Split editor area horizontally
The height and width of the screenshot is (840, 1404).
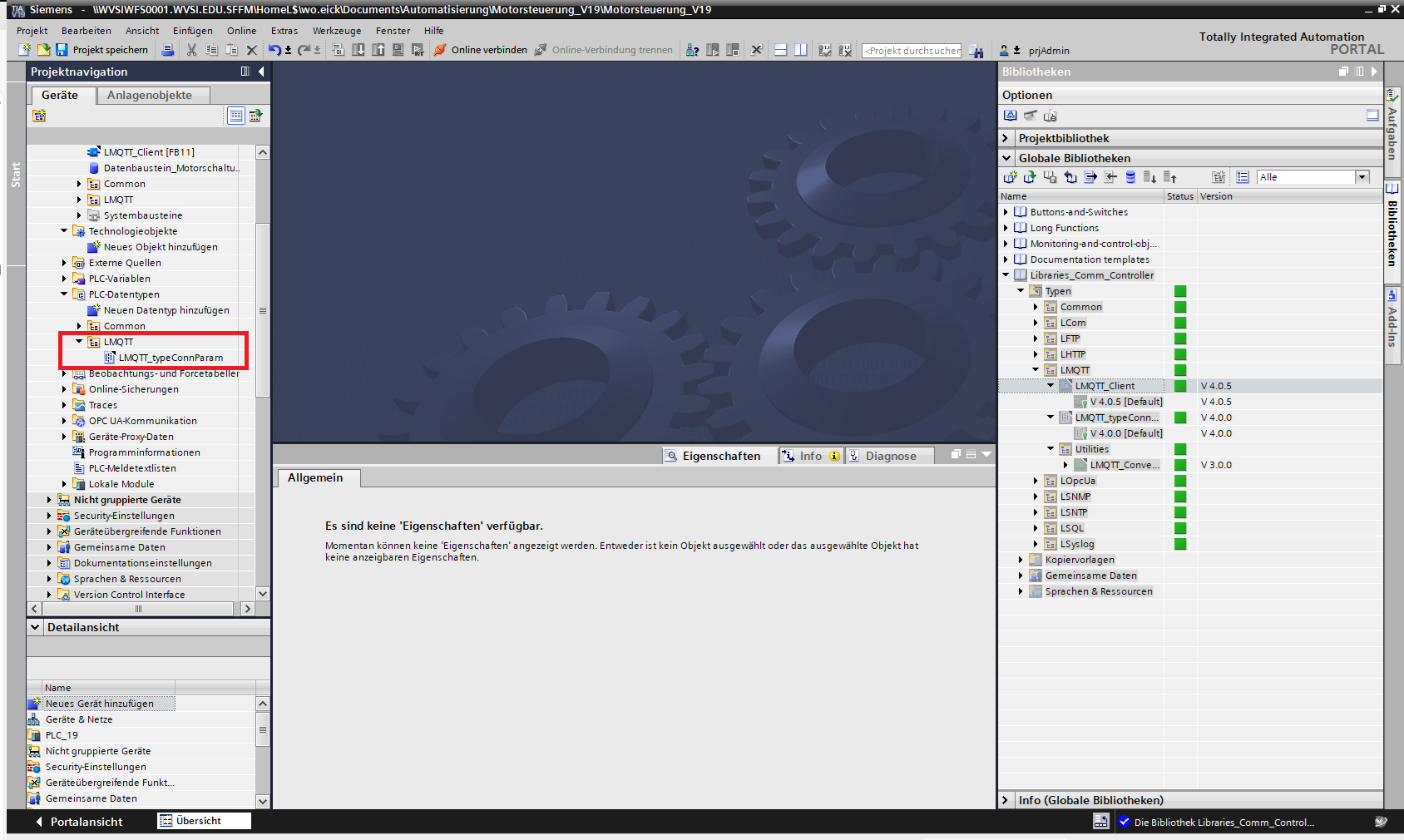[x=781, y=50]
